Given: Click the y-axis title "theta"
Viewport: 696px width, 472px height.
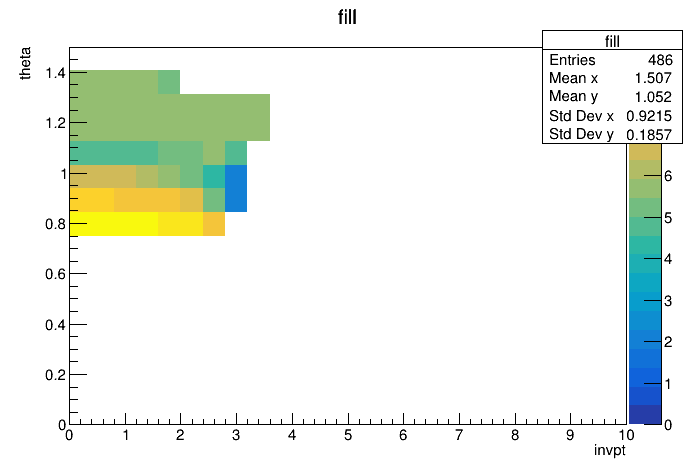Looking at the screenshot, I should (25, 63).
